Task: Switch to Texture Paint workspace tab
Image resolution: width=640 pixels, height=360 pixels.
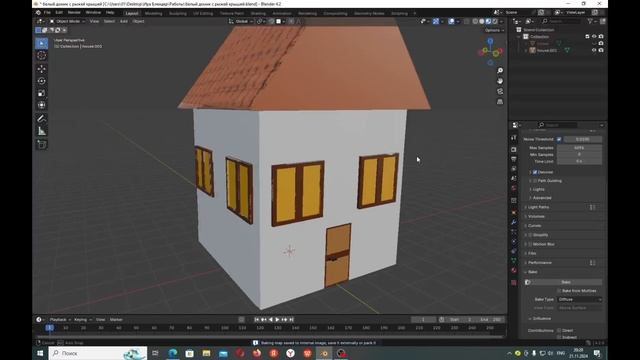Action: (232, 13)
